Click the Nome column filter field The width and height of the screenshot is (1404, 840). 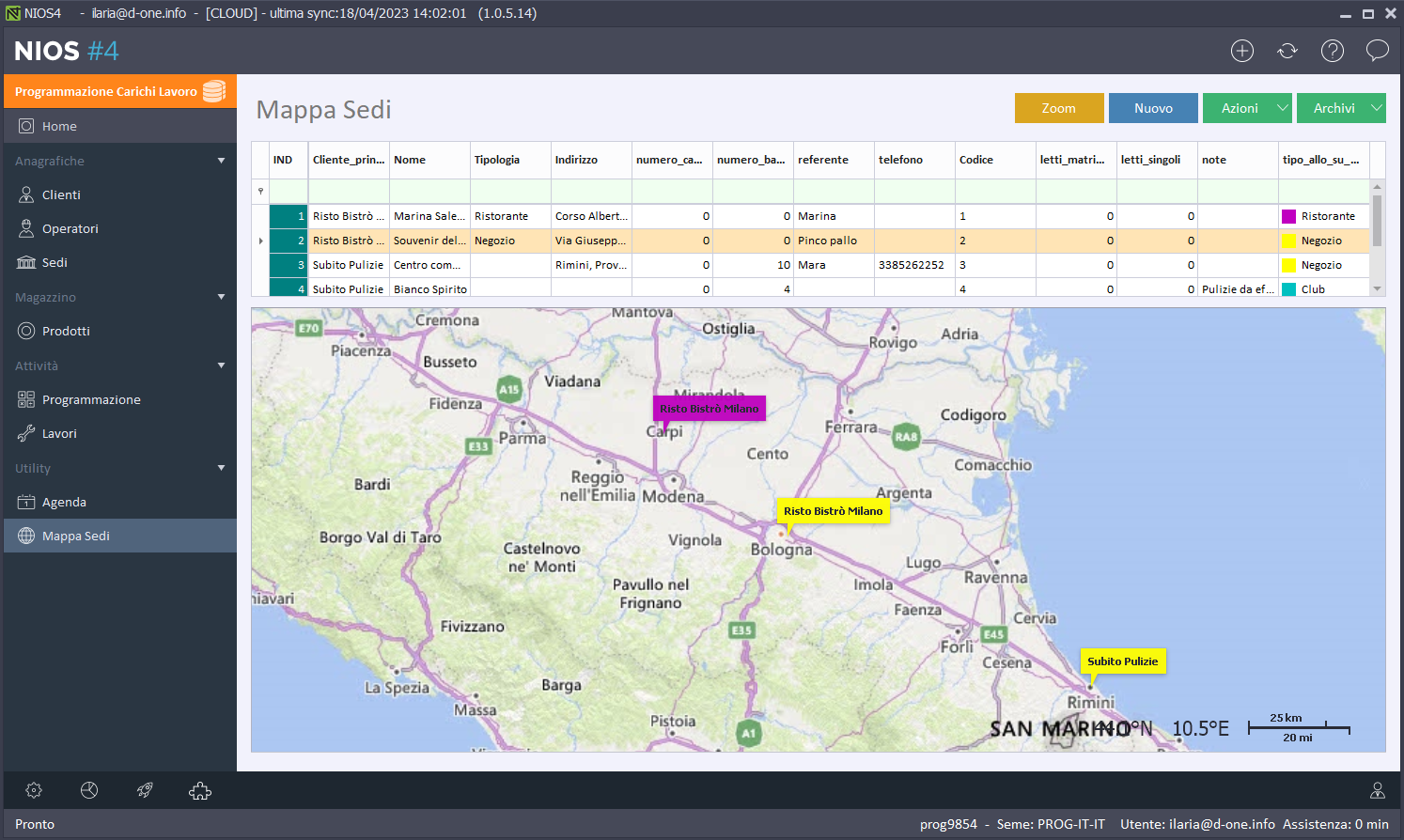point(429,192)
